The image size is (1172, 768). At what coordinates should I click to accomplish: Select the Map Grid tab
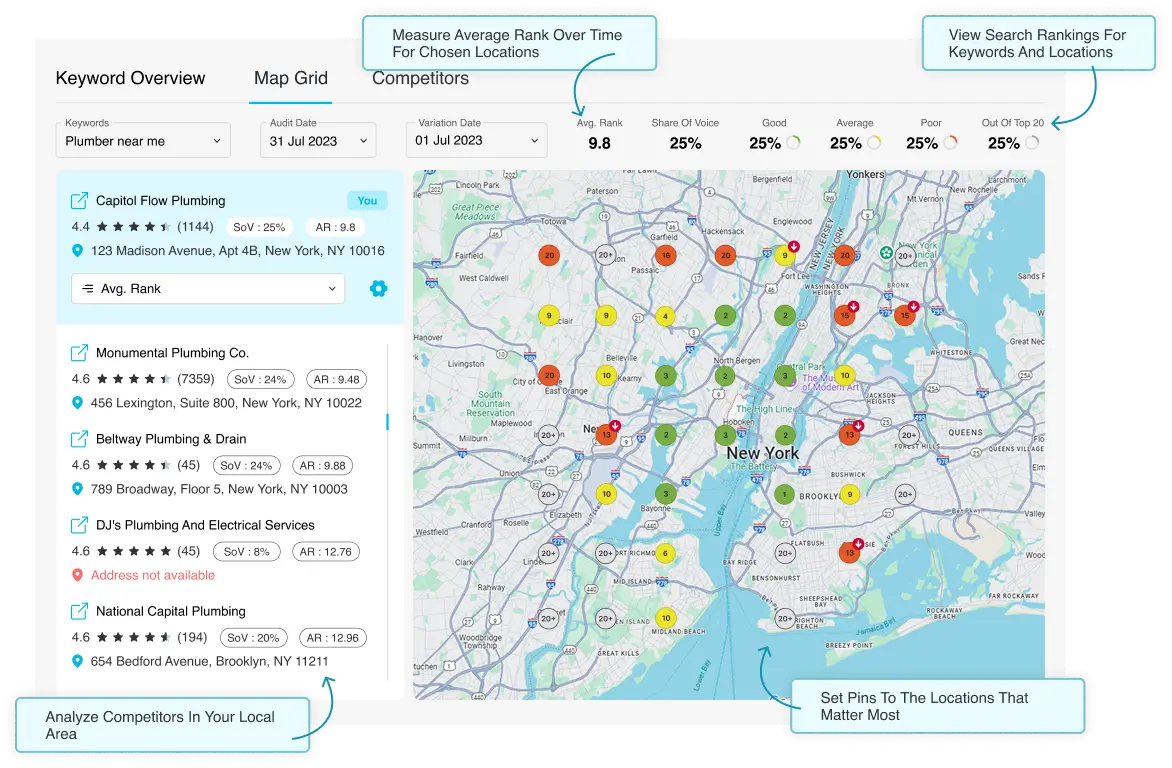coord(290,78)
